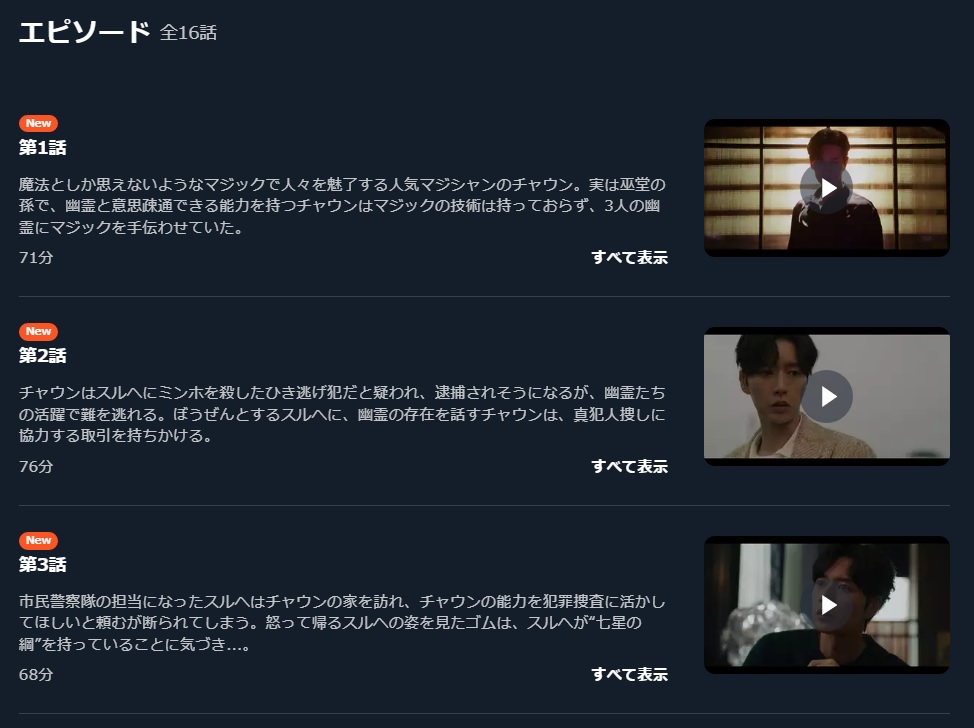The image size is (974, 728).
Task: Expand episode 2 description with すべて表示
Action: click(629, 466)
